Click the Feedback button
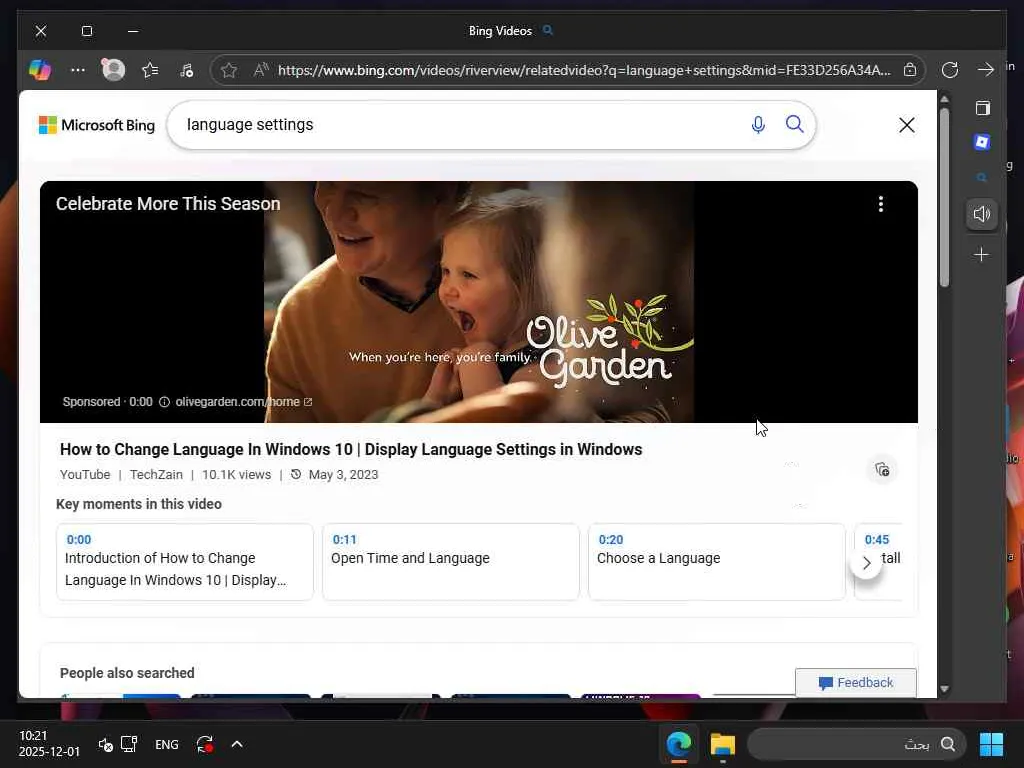The width and height of the screenshot is (1024, 768). pos(856,682)
